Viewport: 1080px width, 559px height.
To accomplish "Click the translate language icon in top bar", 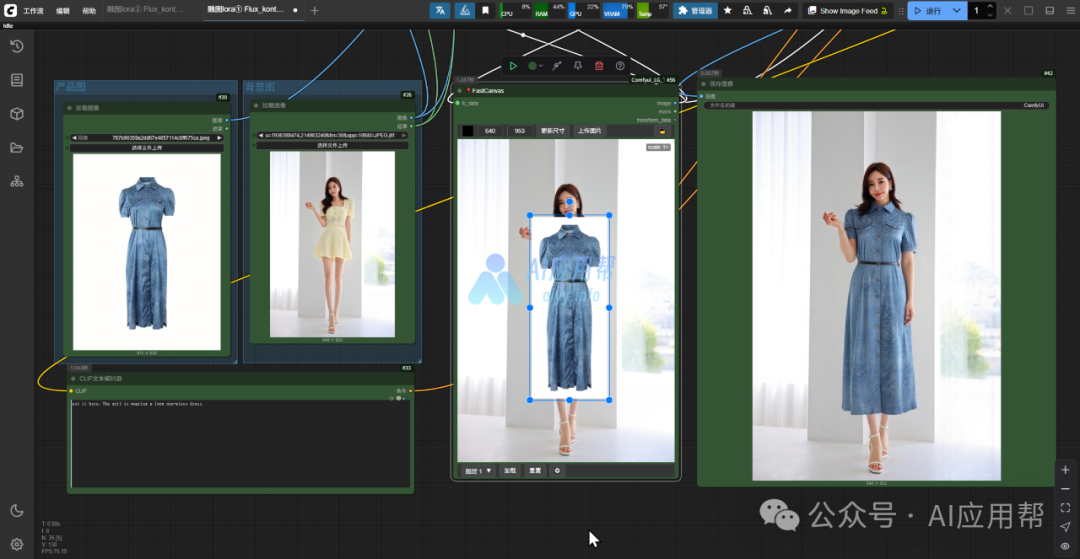I will point(439,10).
